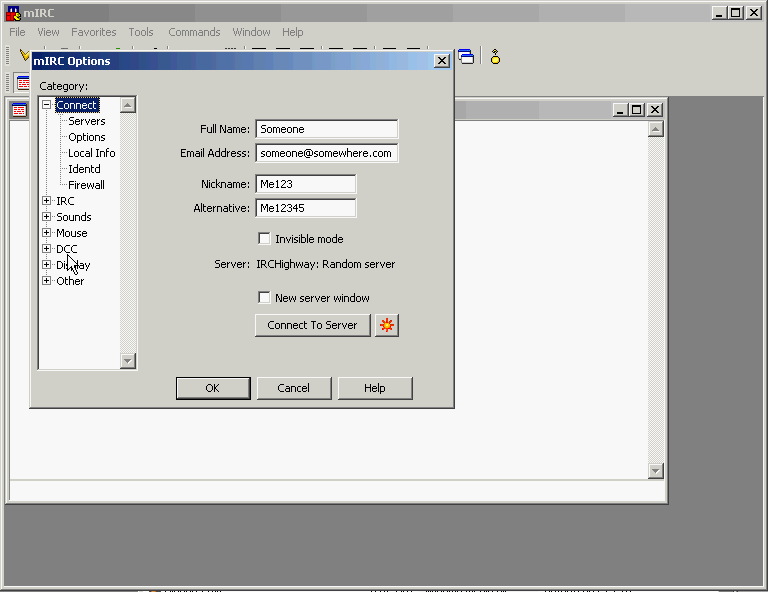Open the View menu

coord(48,32)
